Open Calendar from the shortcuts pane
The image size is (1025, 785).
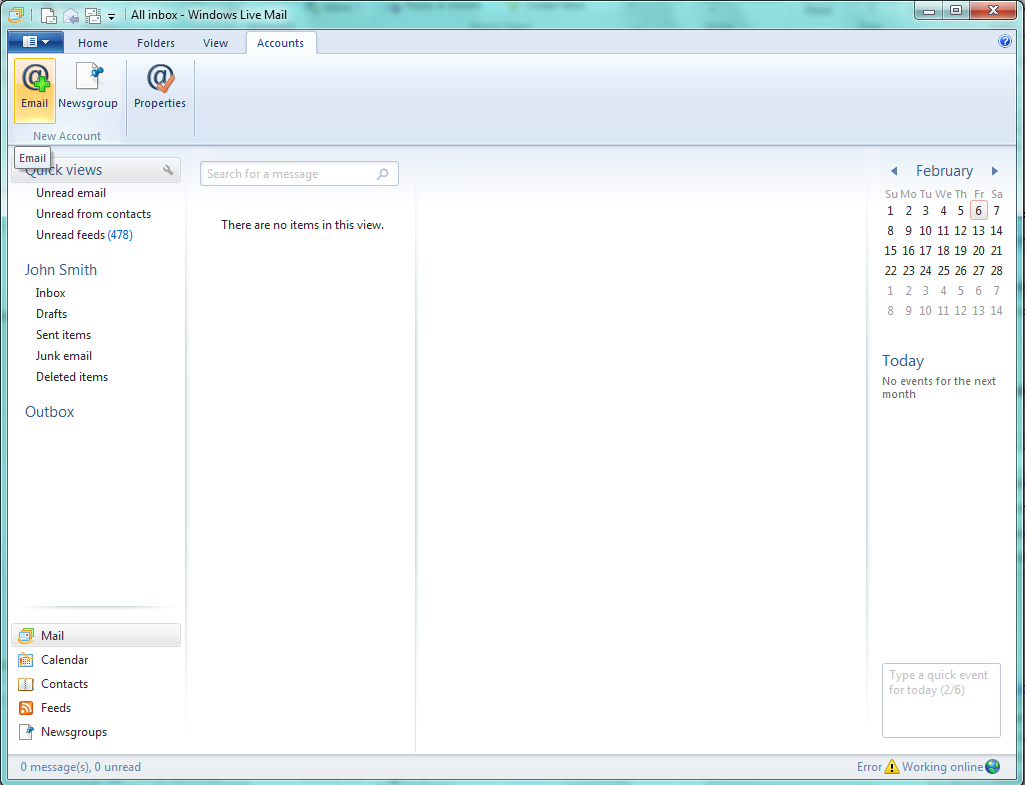click(64, 660)
